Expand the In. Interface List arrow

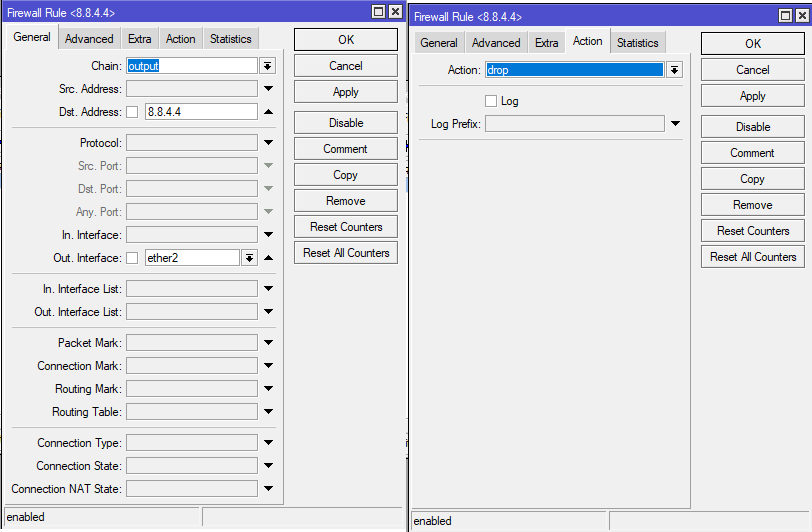(x=268, y=289)
